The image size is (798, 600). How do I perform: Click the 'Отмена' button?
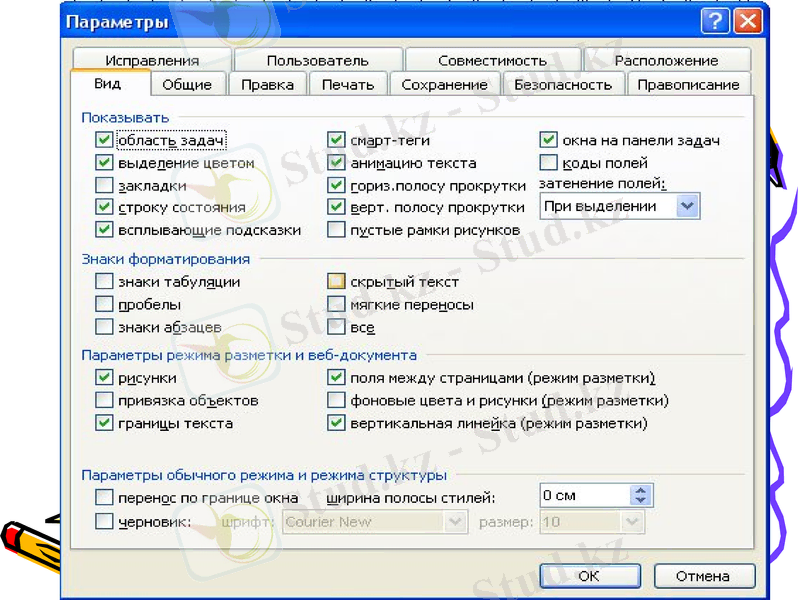tap(704, 576)
